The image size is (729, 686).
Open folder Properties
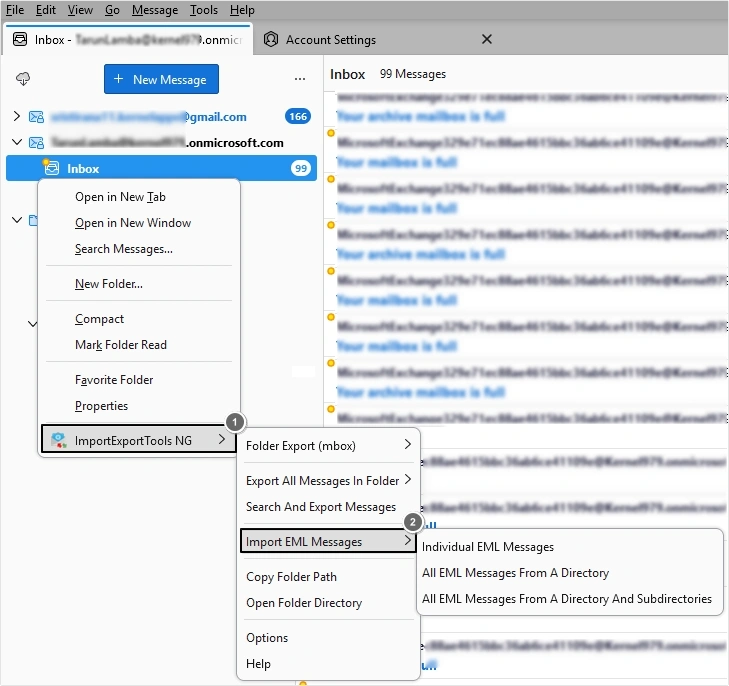pos(139,406)
